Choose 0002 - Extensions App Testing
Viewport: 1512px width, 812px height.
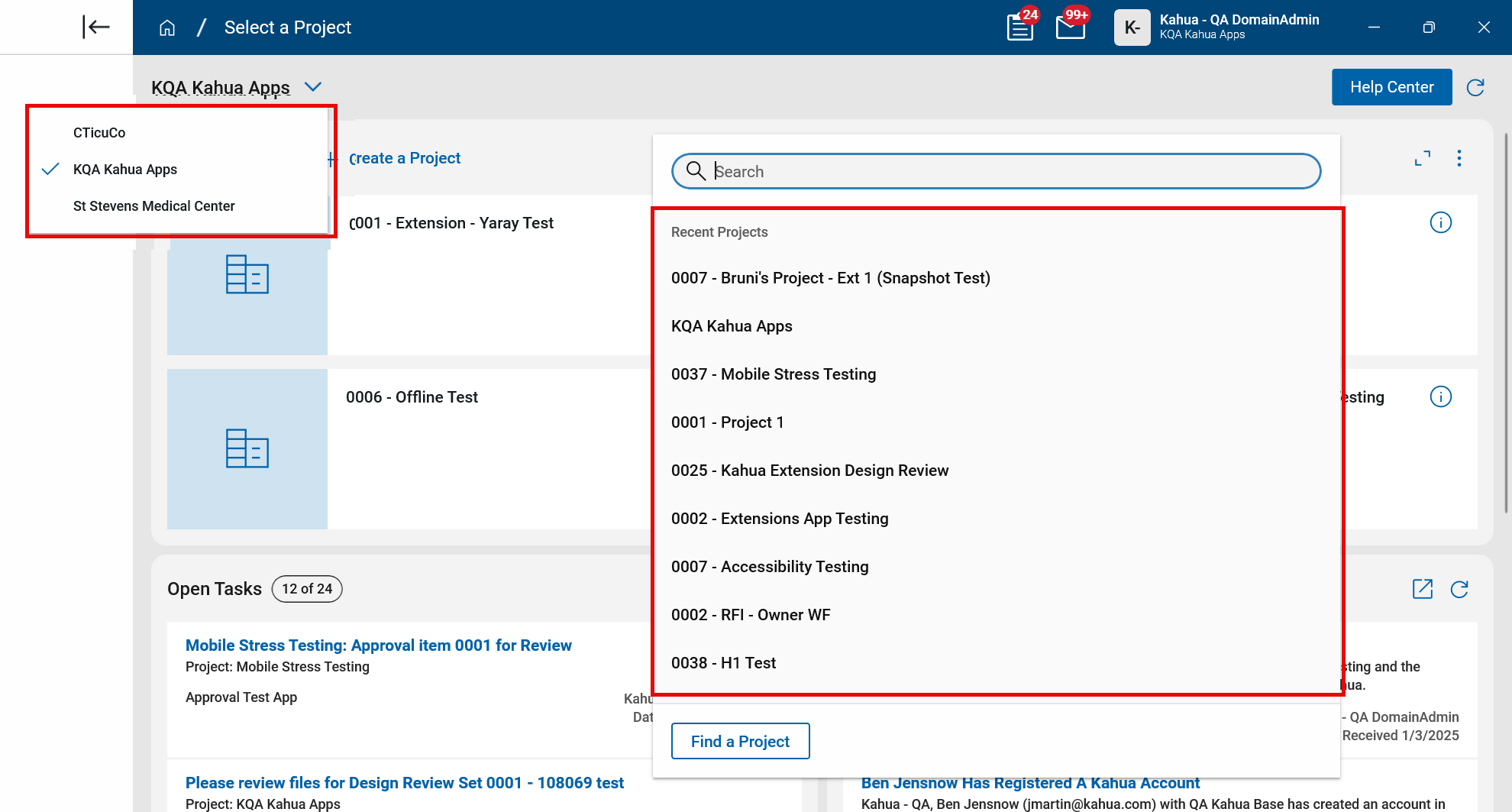[996, 519]
